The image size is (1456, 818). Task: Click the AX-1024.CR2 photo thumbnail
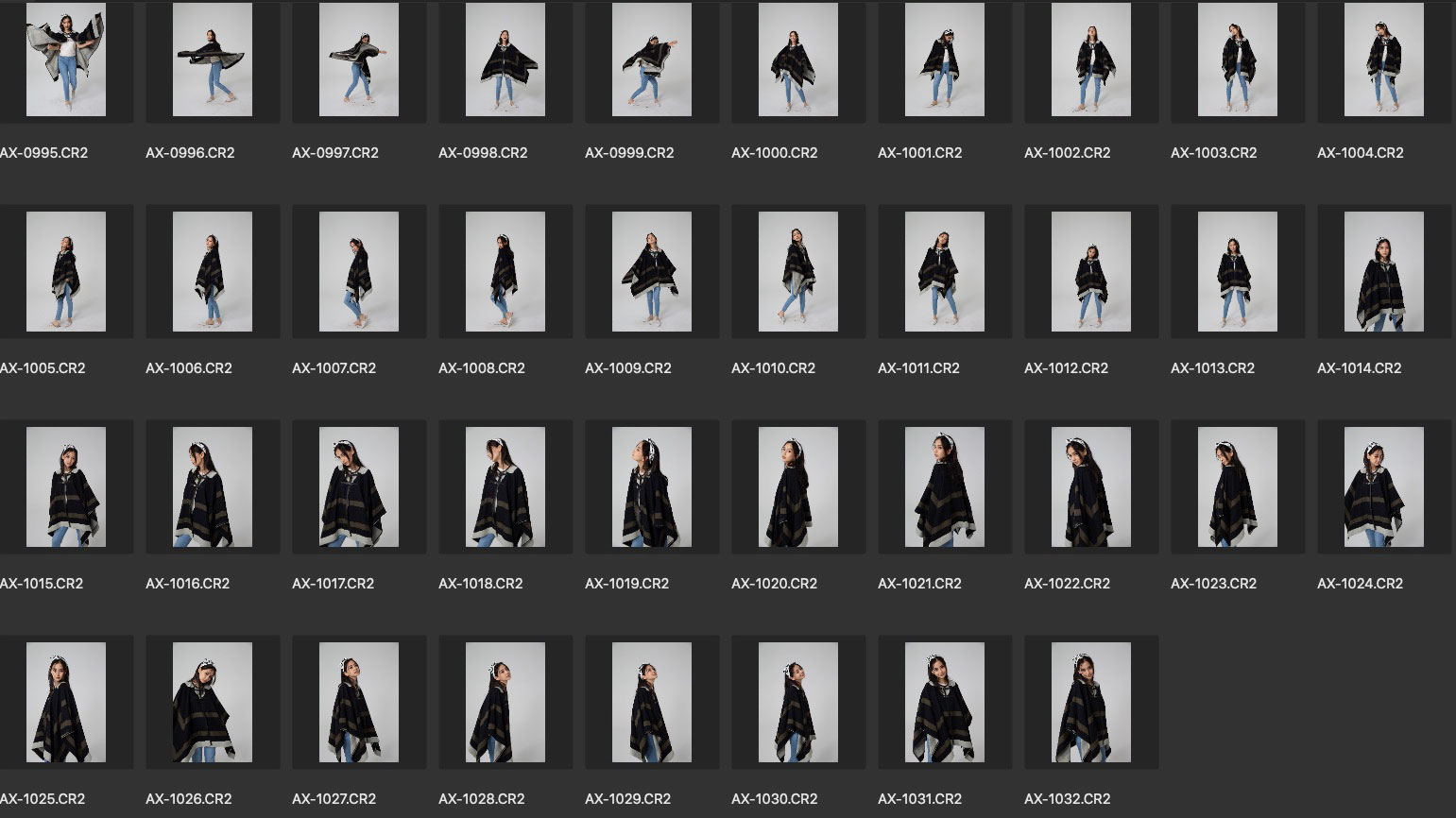pyautogui.click(x=1383, y=487)
